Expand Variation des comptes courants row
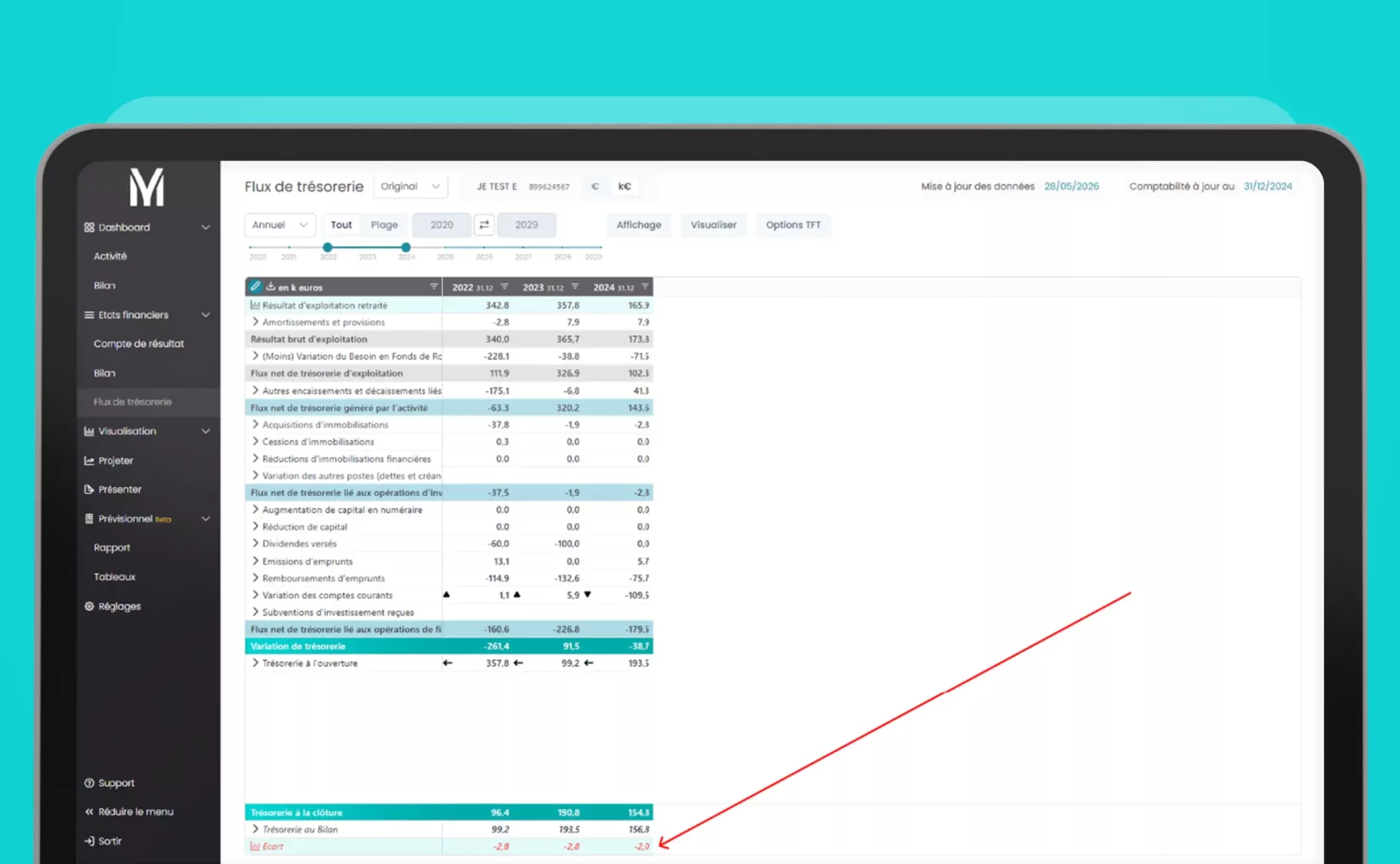1400x864 pixels. pos(255,595)
